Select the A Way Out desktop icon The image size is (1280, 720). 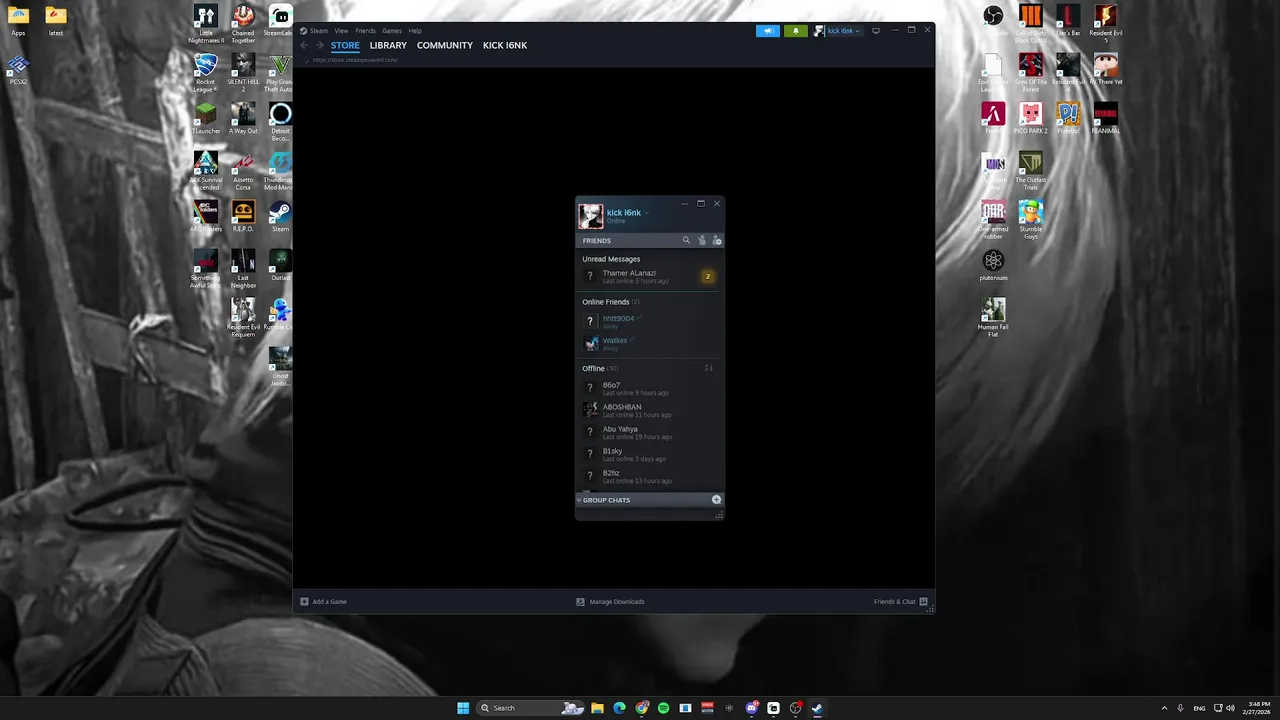coord(243,118)
